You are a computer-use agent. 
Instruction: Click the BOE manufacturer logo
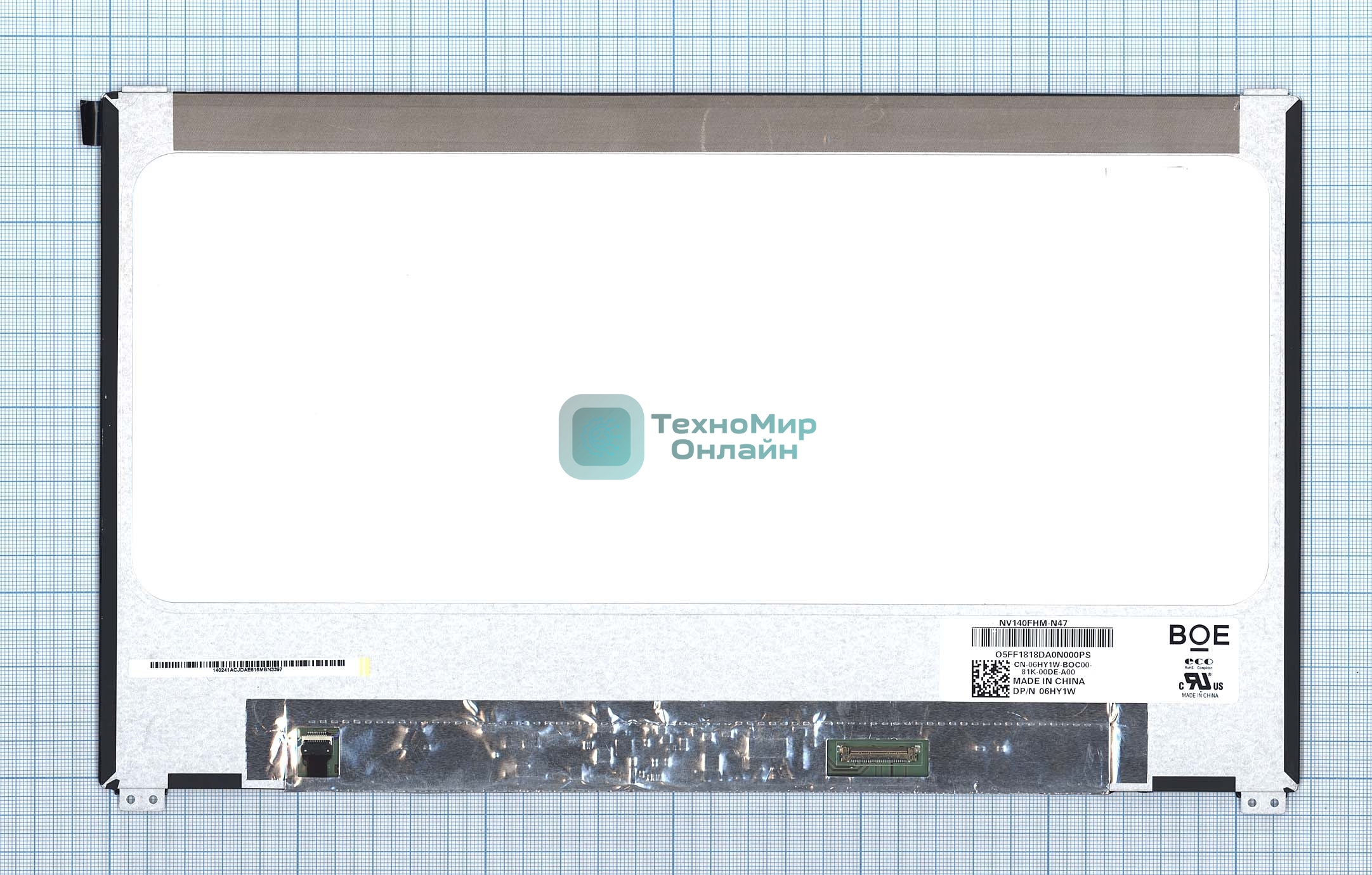point(1198,636)
